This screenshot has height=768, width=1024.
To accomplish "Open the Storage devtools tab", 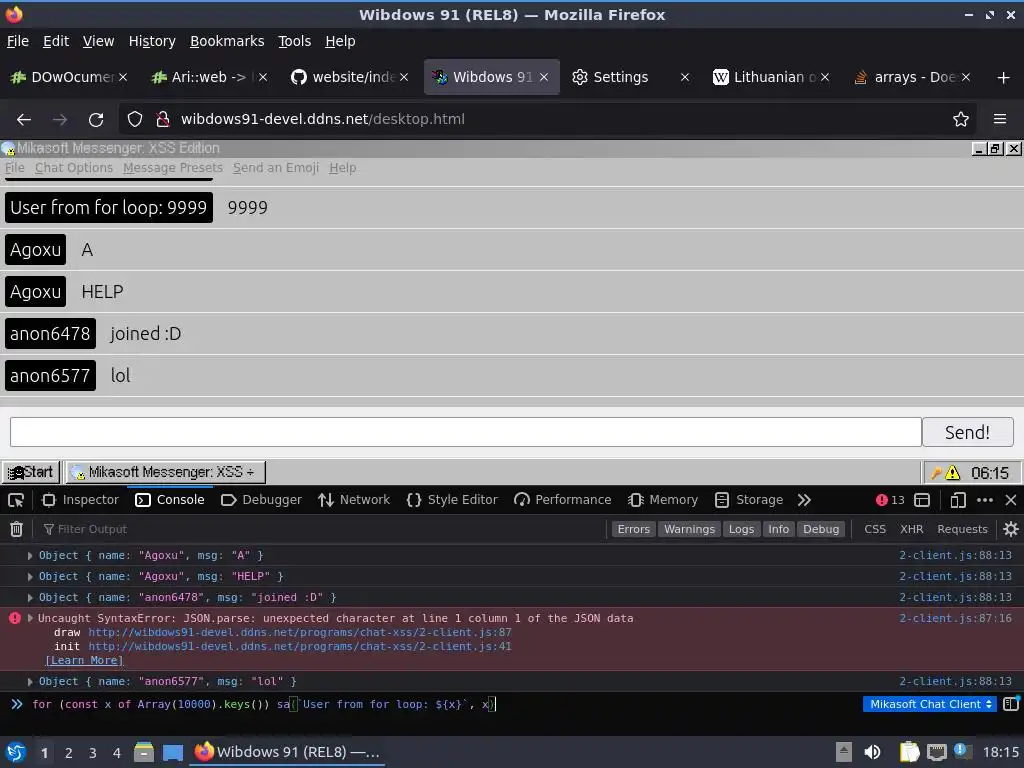I will point(749,500).
